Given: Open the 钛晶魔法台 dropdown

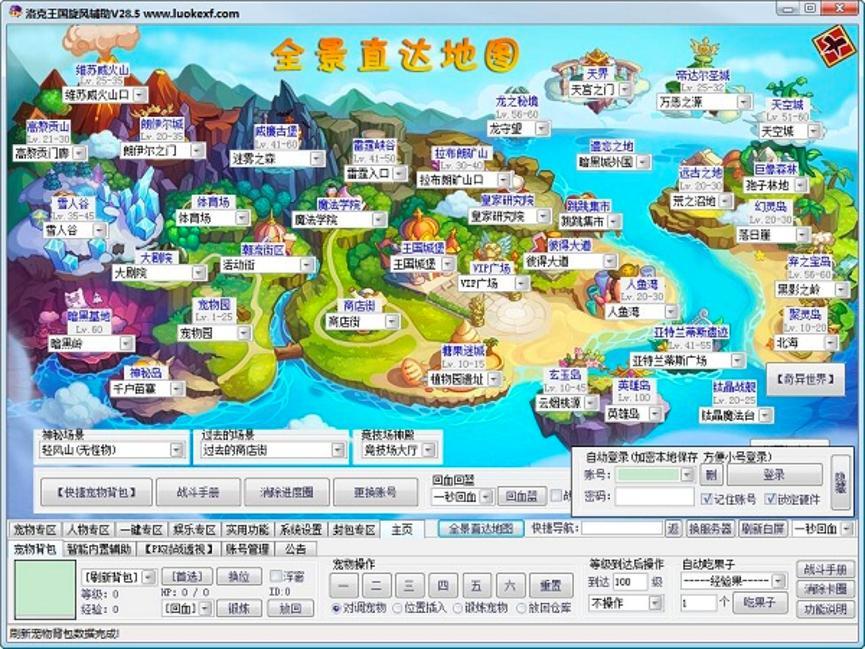Looking at the screenshot, I should [765, 416].
